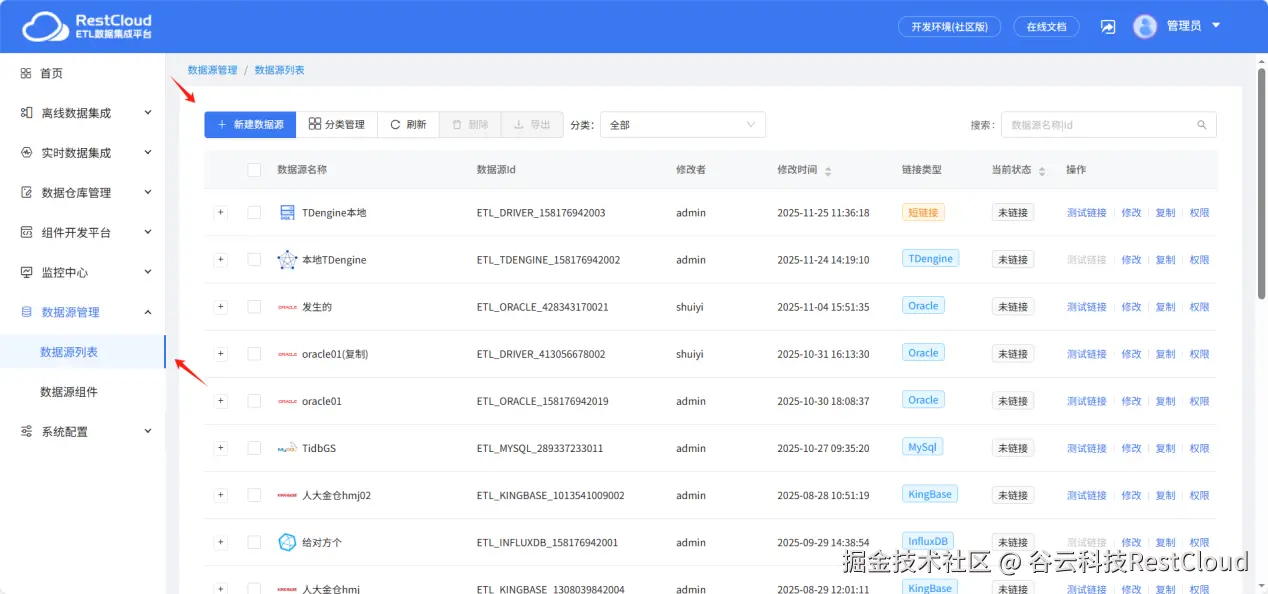Check the checkbox for TDengine本地 row
Image resolution: width=1268 pixels, height=594 pixels.
pos(253,212)
